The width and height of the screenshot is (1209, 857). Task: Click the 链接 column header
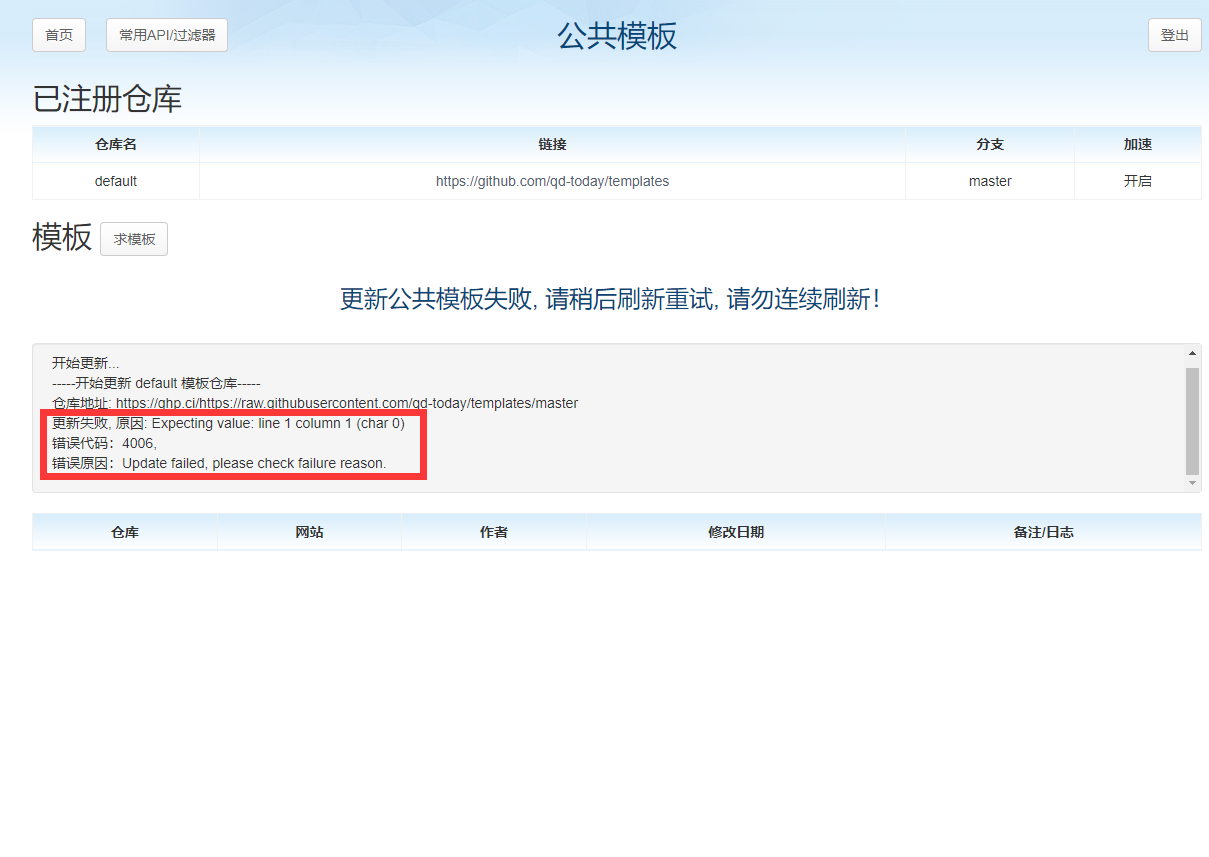552,144
